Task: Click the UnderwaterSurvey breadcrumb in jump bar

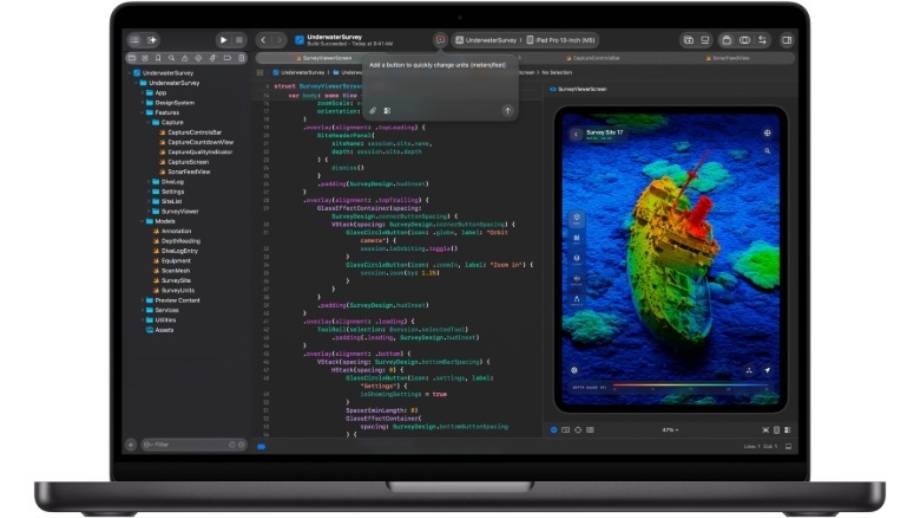Action: (299, 73)
